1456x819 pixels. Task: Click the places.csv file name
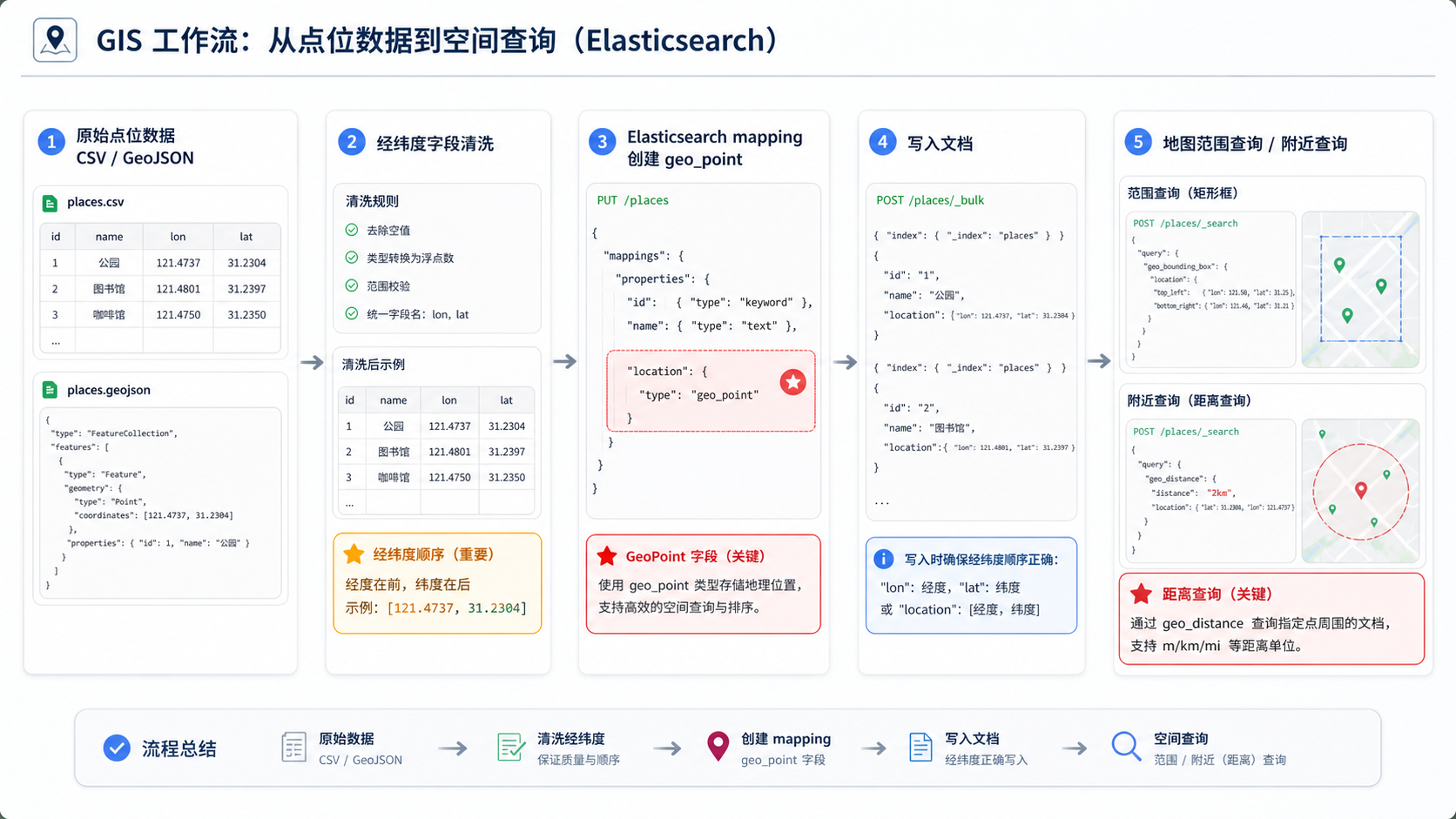[x=96, y=202]
